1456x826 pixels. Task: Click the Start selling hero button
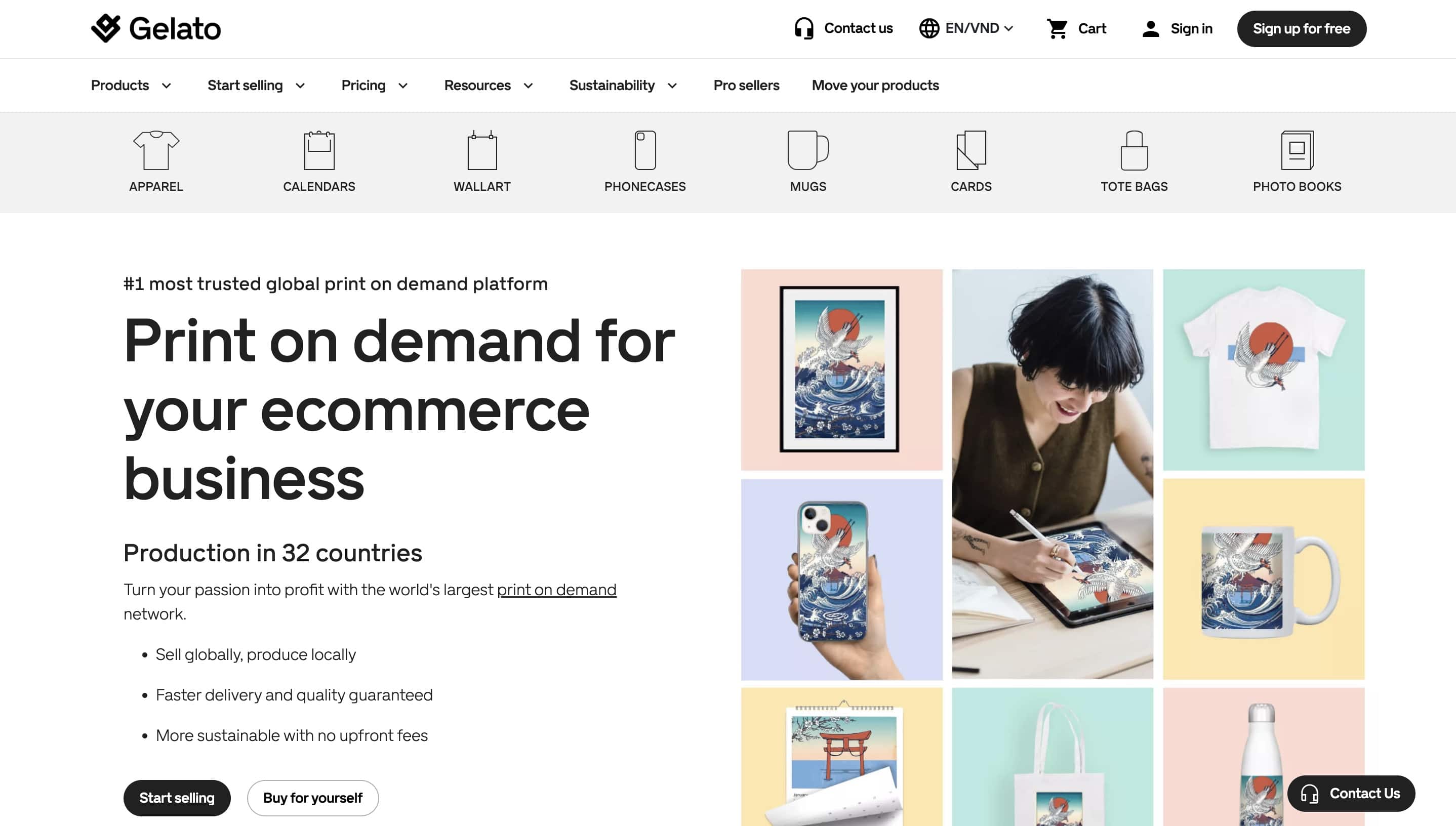pos(177,798)
